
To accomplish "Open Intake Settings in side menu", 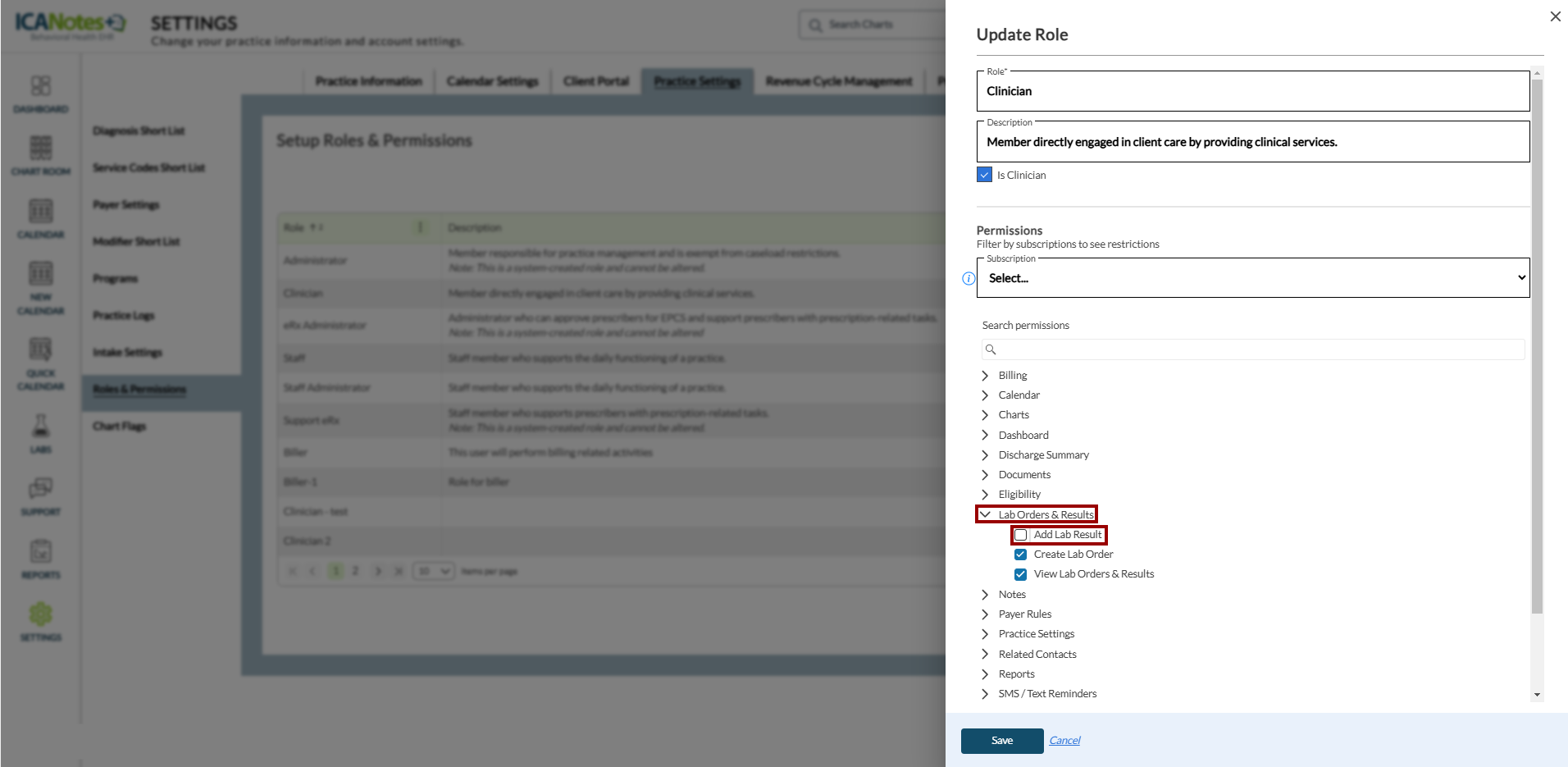I will tap(127, 353).
